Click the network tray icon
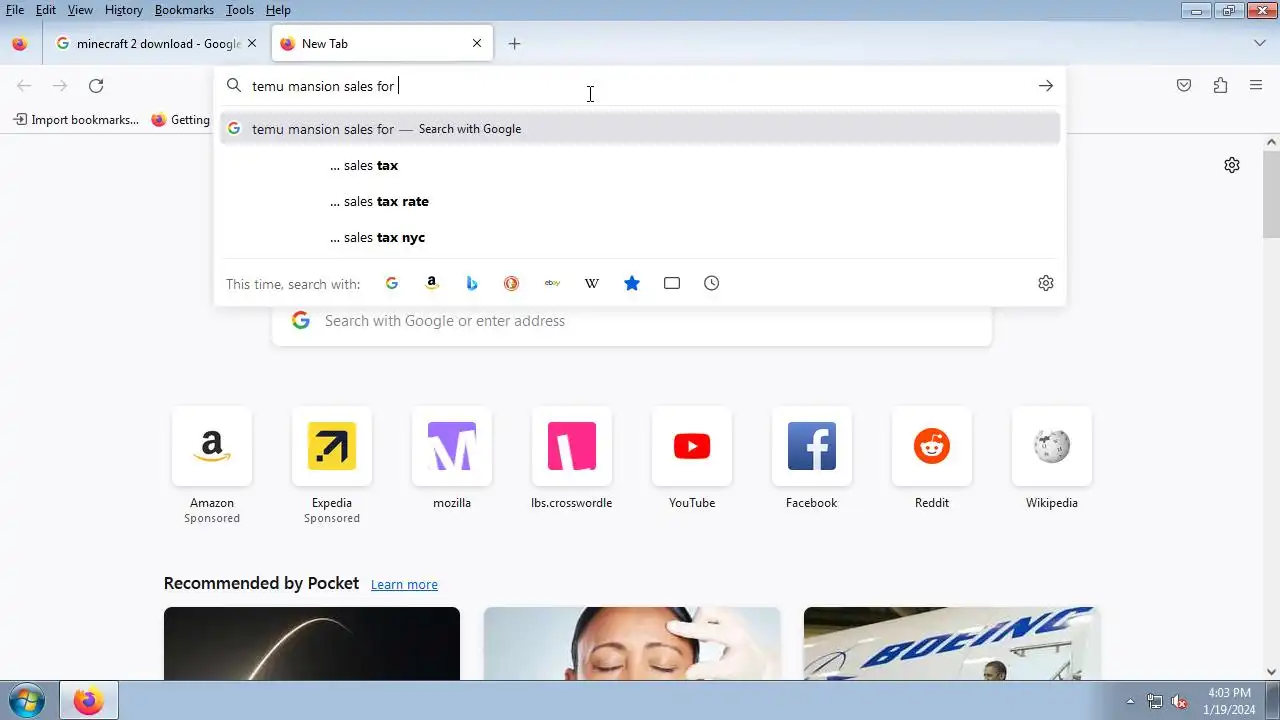1280x720 pixels. (x=1155, y=701)
